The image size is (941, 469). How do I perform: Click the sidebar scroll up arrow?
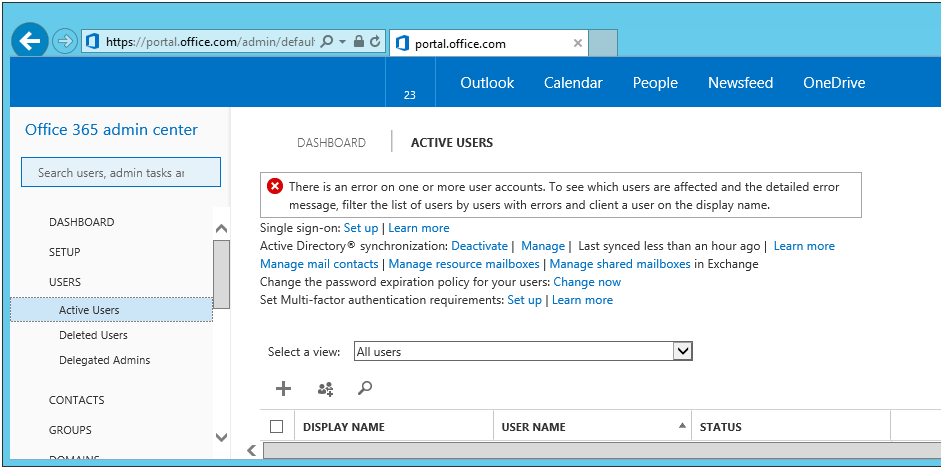coord(221,229)
